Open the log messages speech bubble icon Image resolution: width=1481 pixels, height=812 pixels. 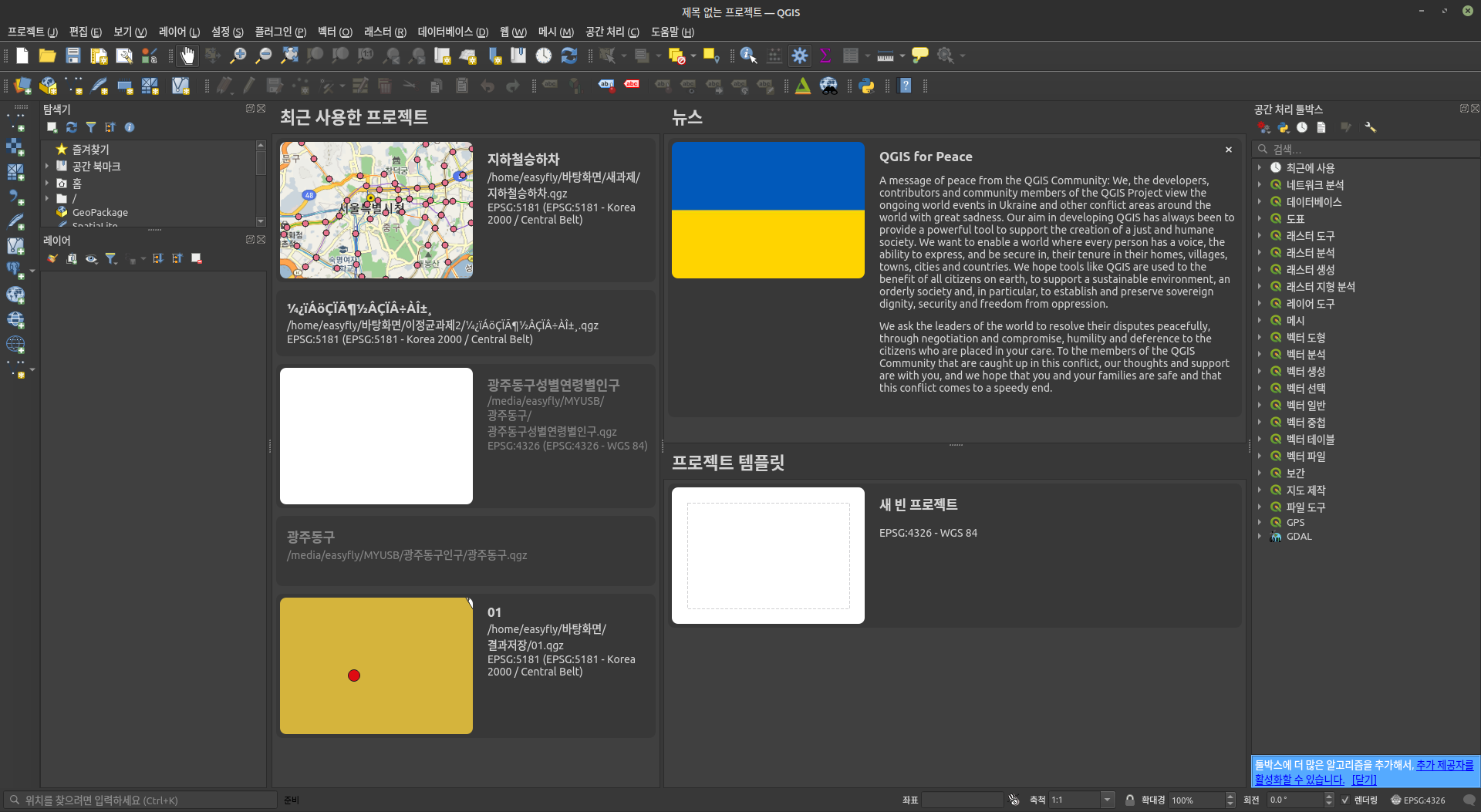tap(1469, 800)
